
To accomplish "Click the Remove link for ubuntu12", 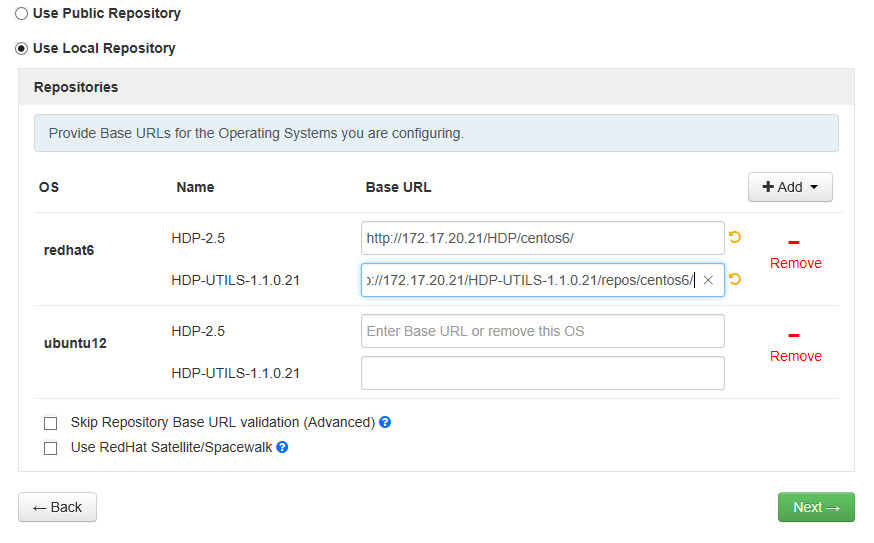I will point(795,356).
